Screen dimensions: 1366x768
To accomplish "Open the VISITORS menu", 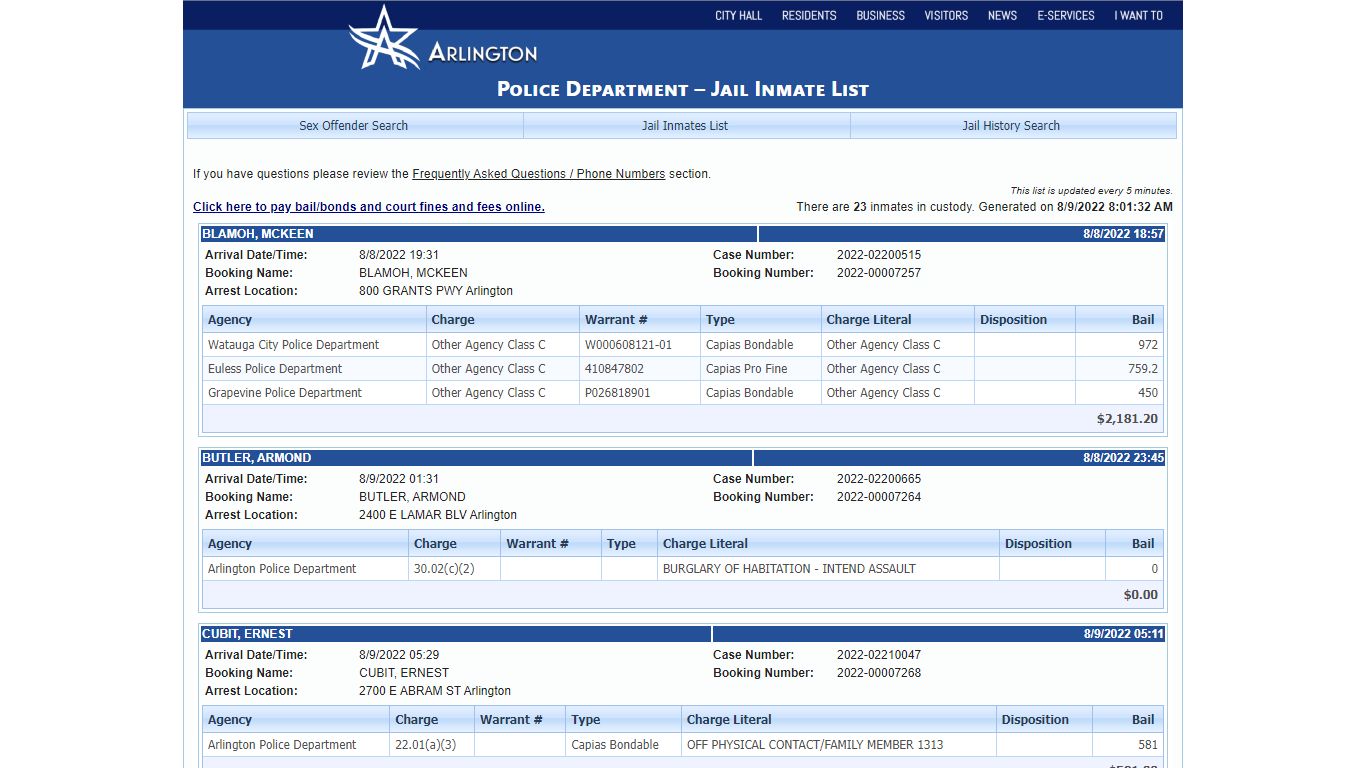I will 946,15.
